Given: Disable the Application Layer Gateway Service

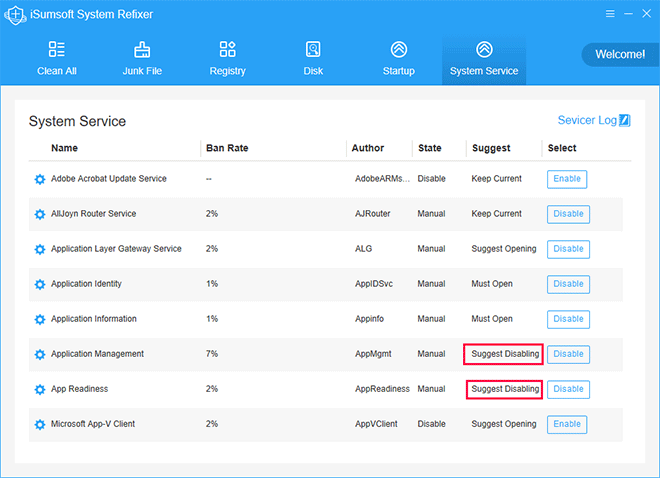Looking at the screenshot, I should 568,249.
